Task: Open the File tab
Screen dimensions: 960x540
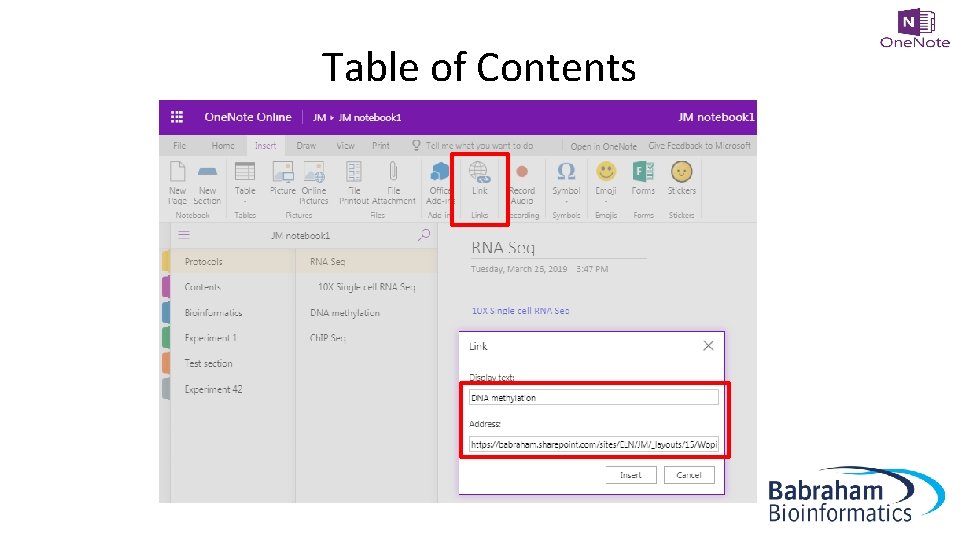Action: (179, 146)
